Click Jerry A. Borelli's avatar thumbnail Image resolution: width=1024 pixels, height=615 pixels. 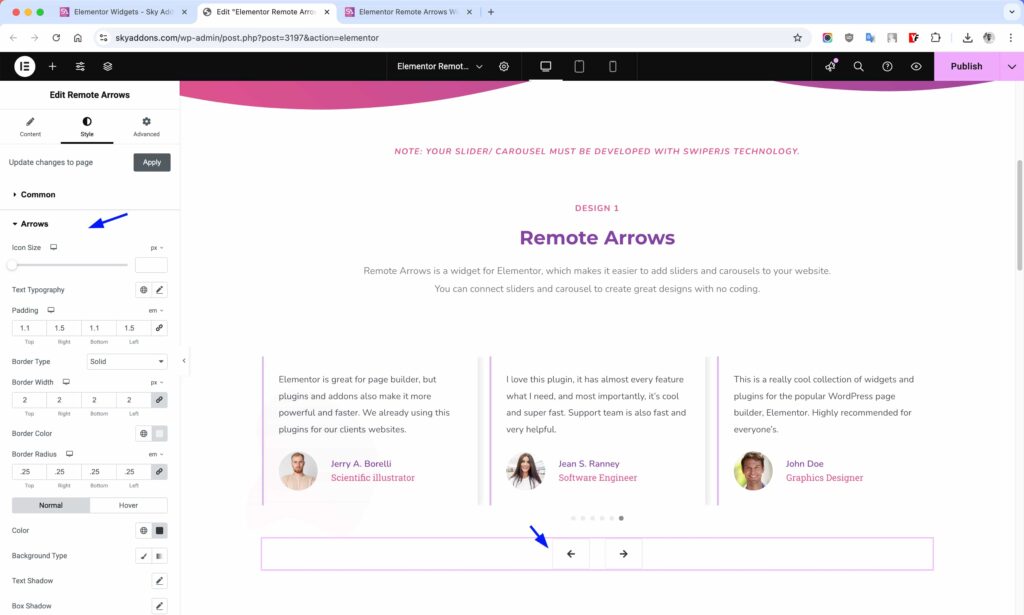(298, 471)
